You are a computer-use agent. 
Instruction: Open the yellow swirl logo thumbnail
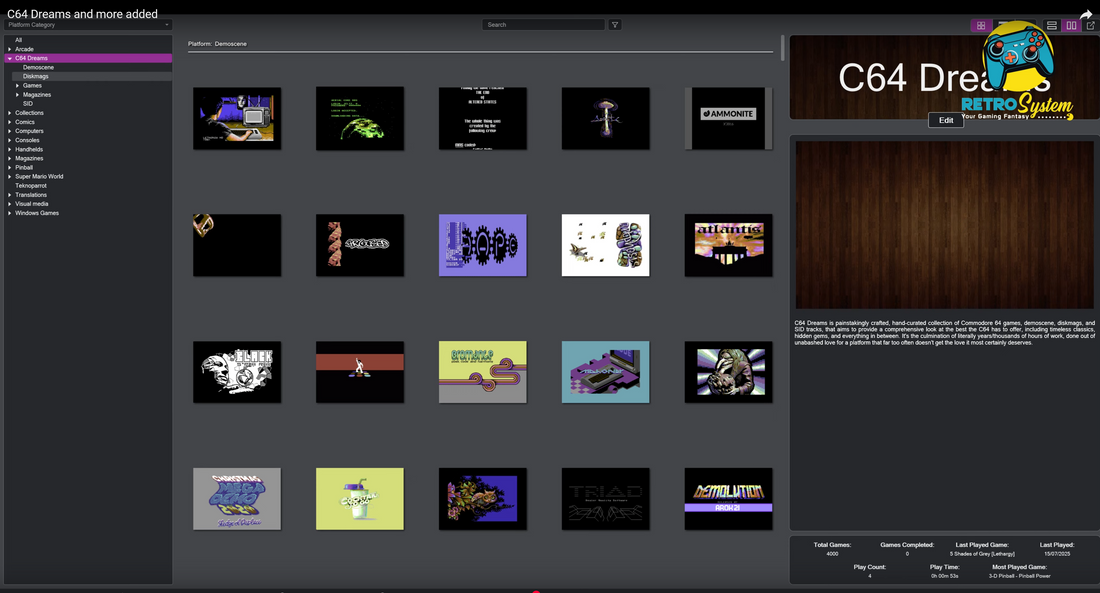pos(483,372)
